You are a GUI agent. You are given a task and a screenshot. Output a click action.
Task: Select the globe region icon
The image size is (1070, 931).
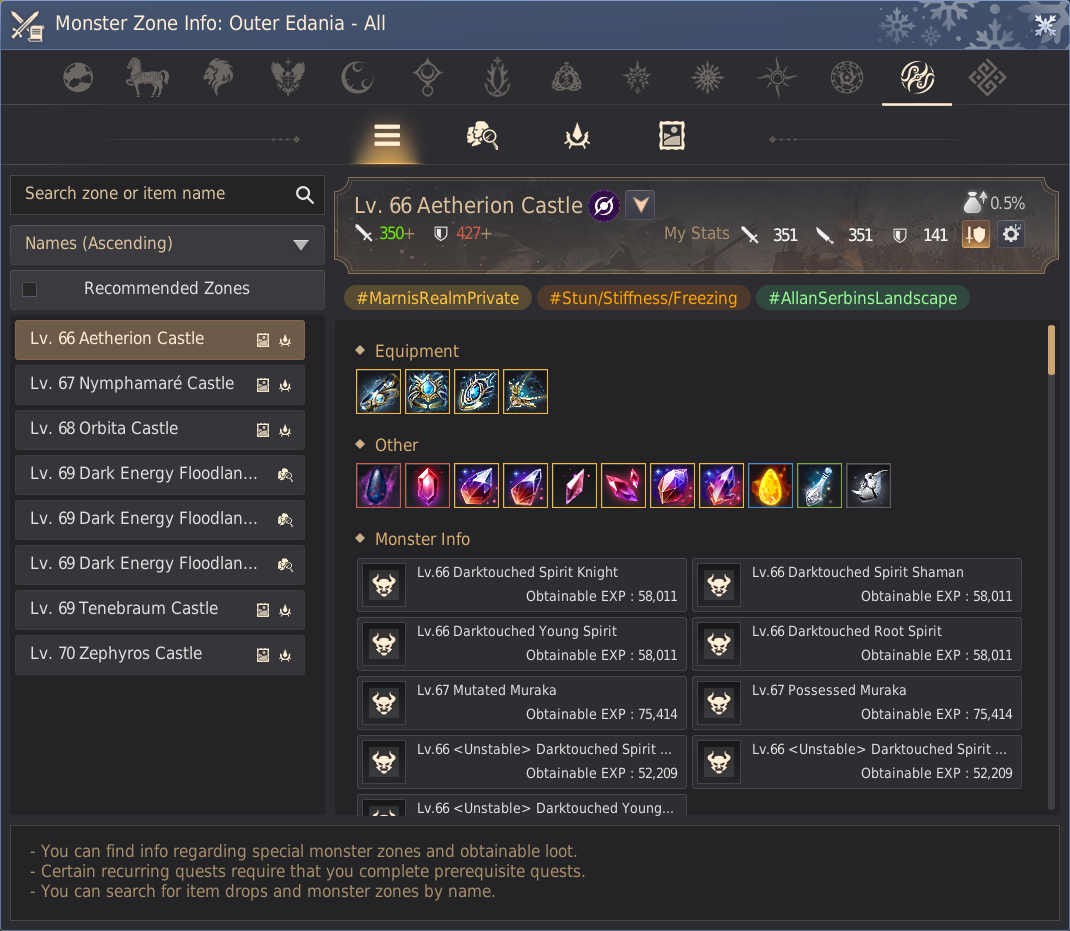(78, 77)
